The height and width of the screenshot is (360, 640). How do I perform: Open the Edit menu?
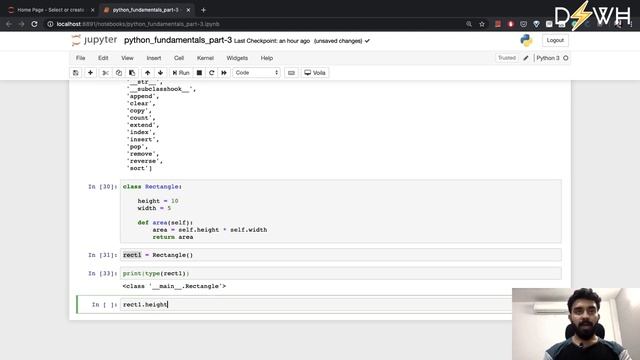[103, 58]
